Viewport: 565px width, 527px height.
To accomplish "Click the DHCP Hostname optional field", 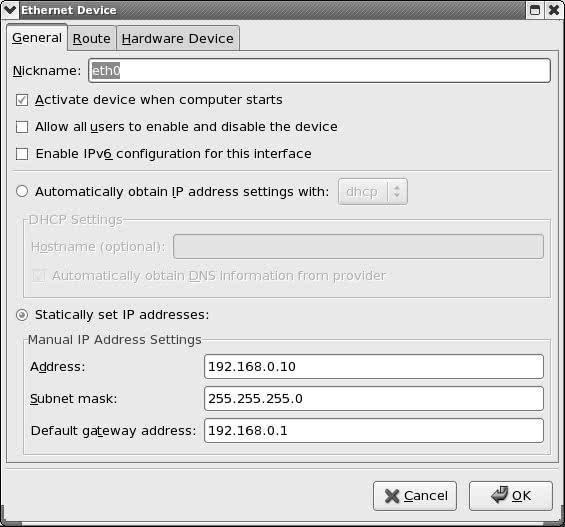I will [358, 246].
